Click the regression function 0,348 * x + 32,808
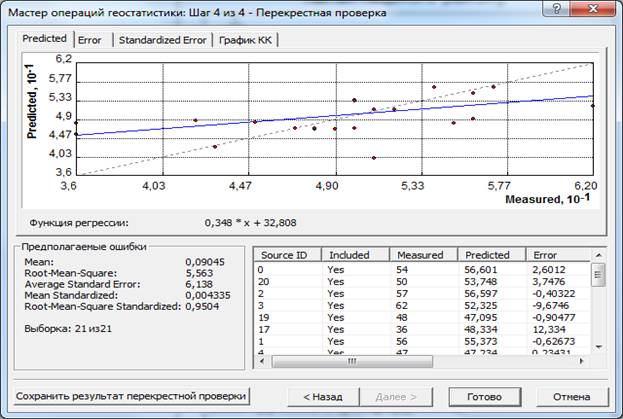Image resolution: width=623 pixels, height=419 pixels. (x=250, y=222)
